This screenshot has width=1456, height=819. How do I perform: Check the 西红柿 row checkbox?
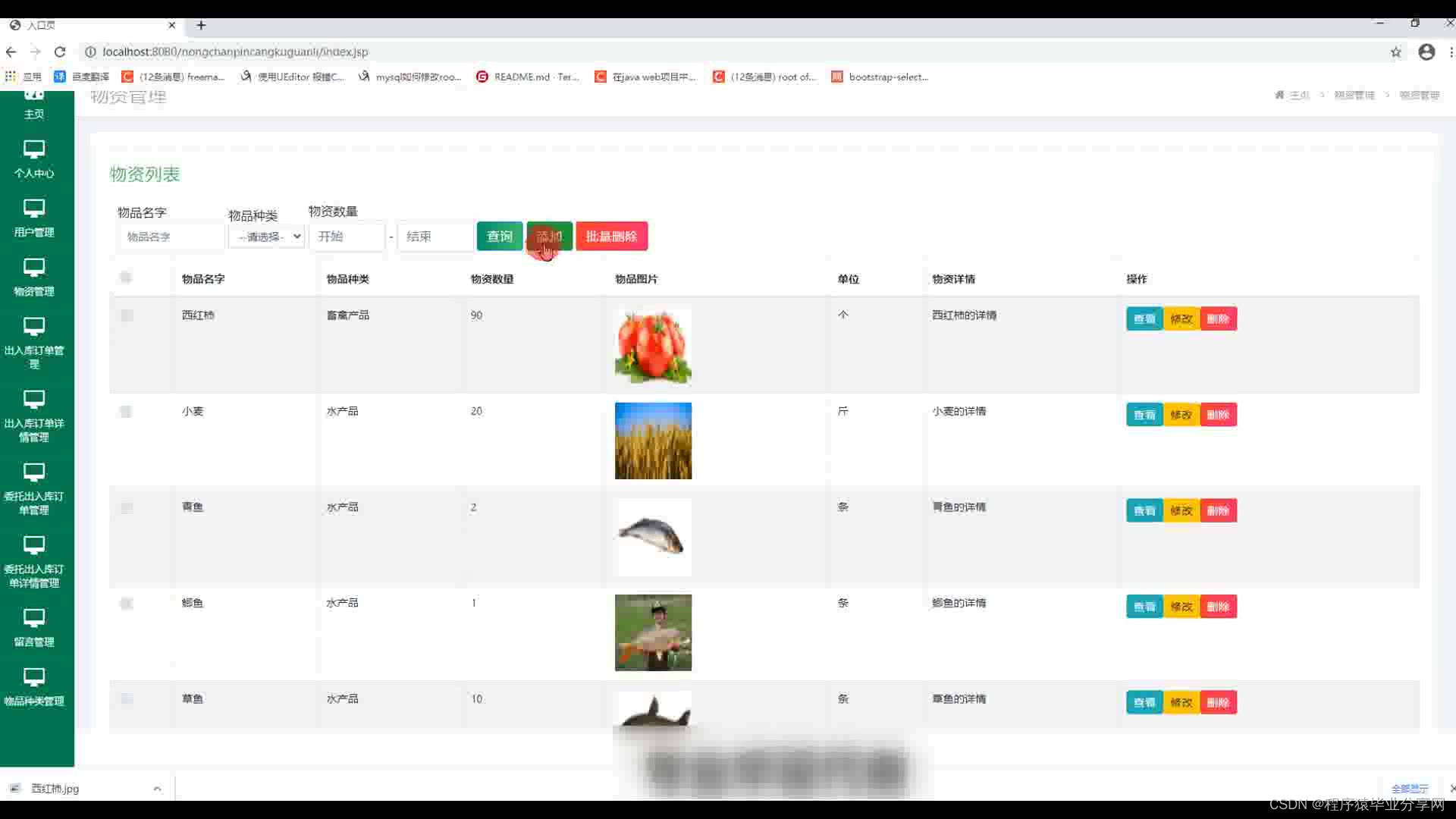coord(126,315)
